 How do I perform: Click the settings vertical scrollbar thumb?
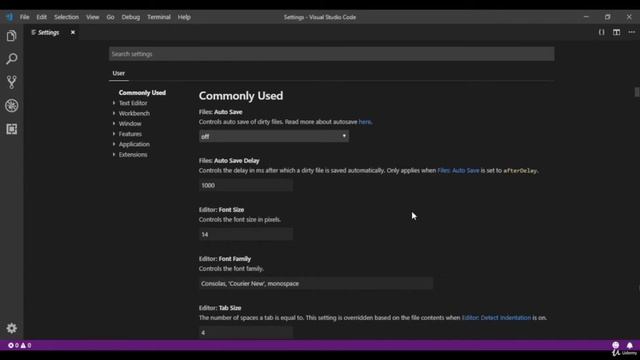point(637,92)
